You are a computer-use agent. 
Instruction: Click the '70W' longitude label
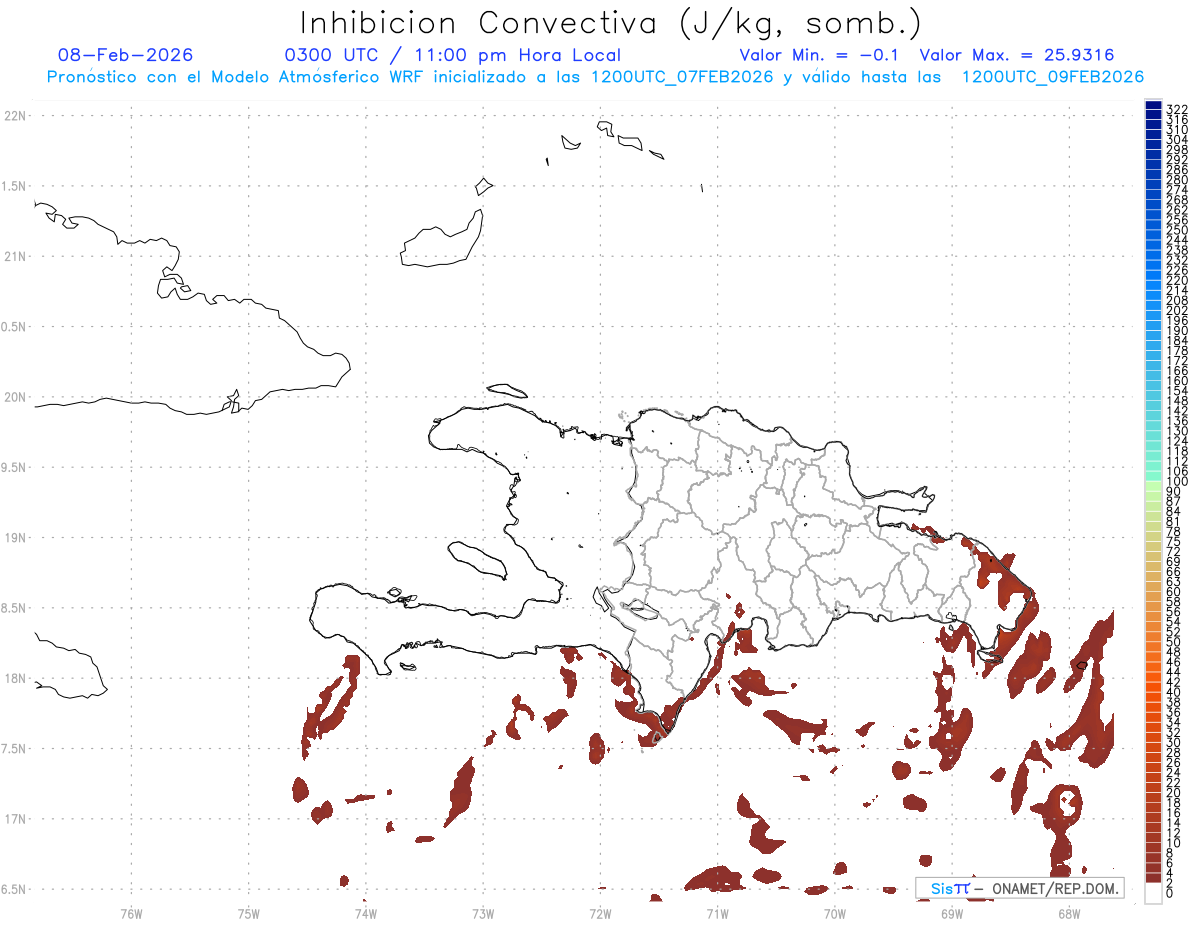tap(835, 912)
